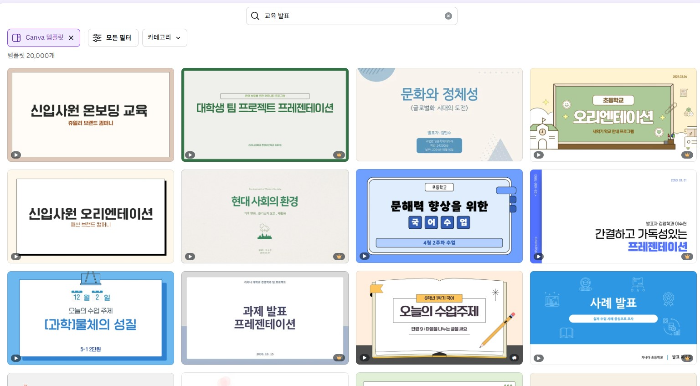Viewport: 700px width, 386px height.
Task: Play icon on 문해력 향상을 위한 template
Action: coord(365,256)
